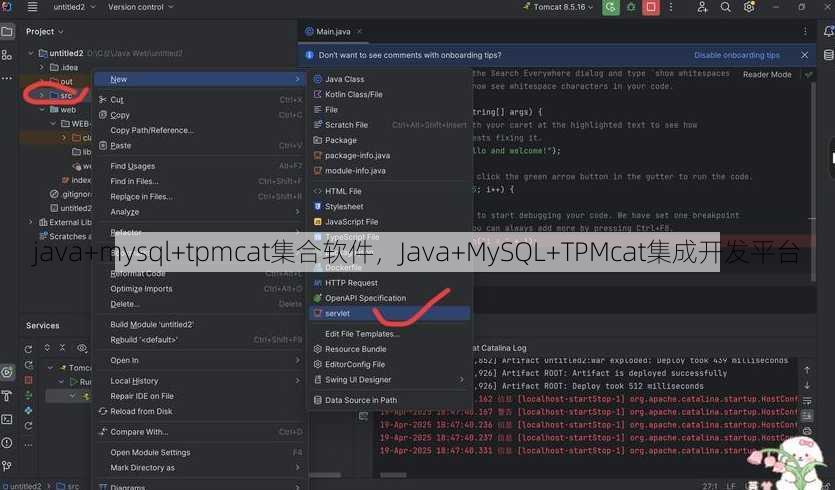
Task: Toggle soft-wrap icon in log panel
Action: [807, 400]
